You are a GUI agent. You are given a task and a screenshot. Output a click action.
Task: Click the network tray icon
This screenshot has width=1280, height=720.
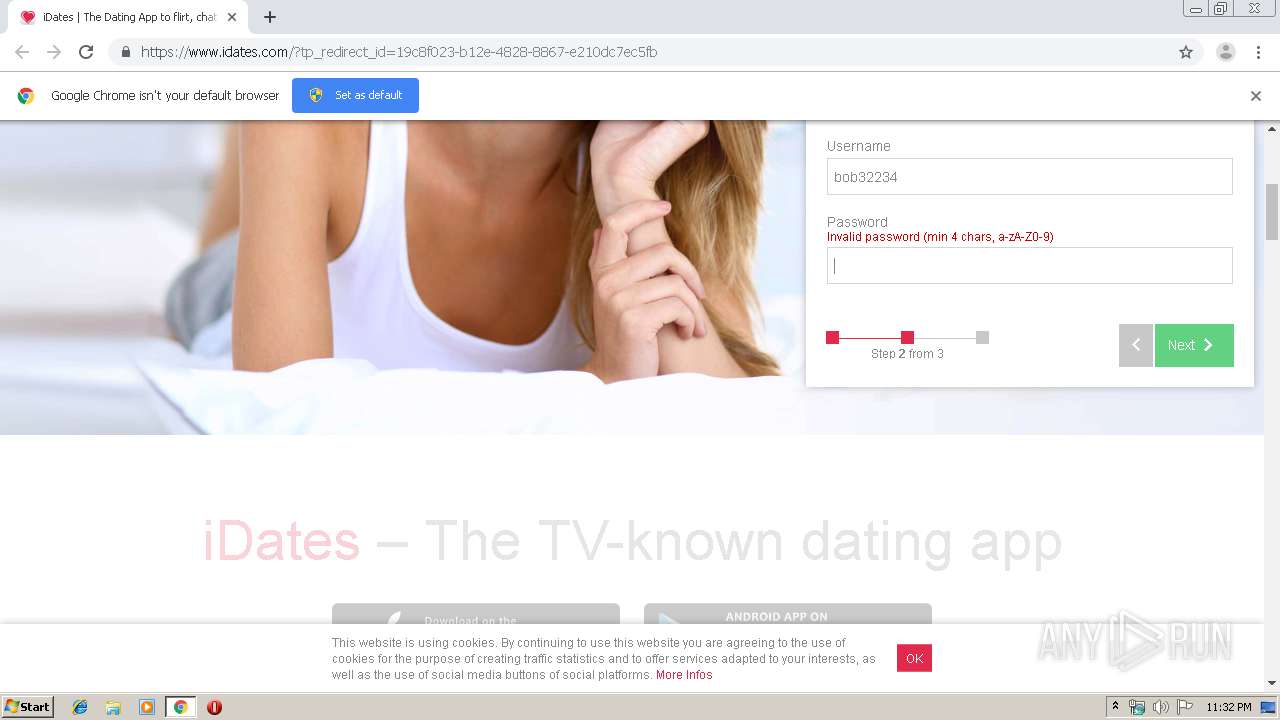(1137, 707)
